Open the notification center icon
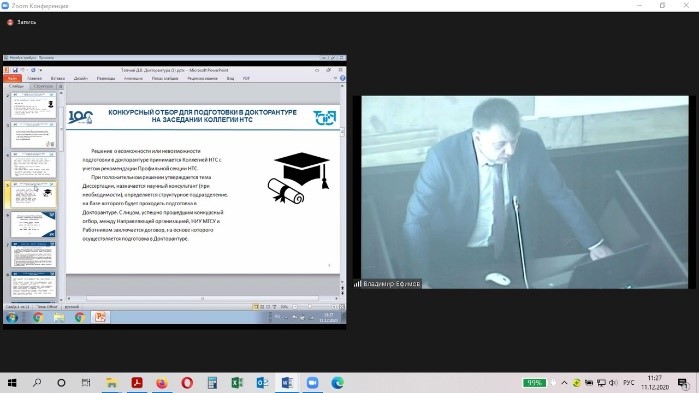 683,383
